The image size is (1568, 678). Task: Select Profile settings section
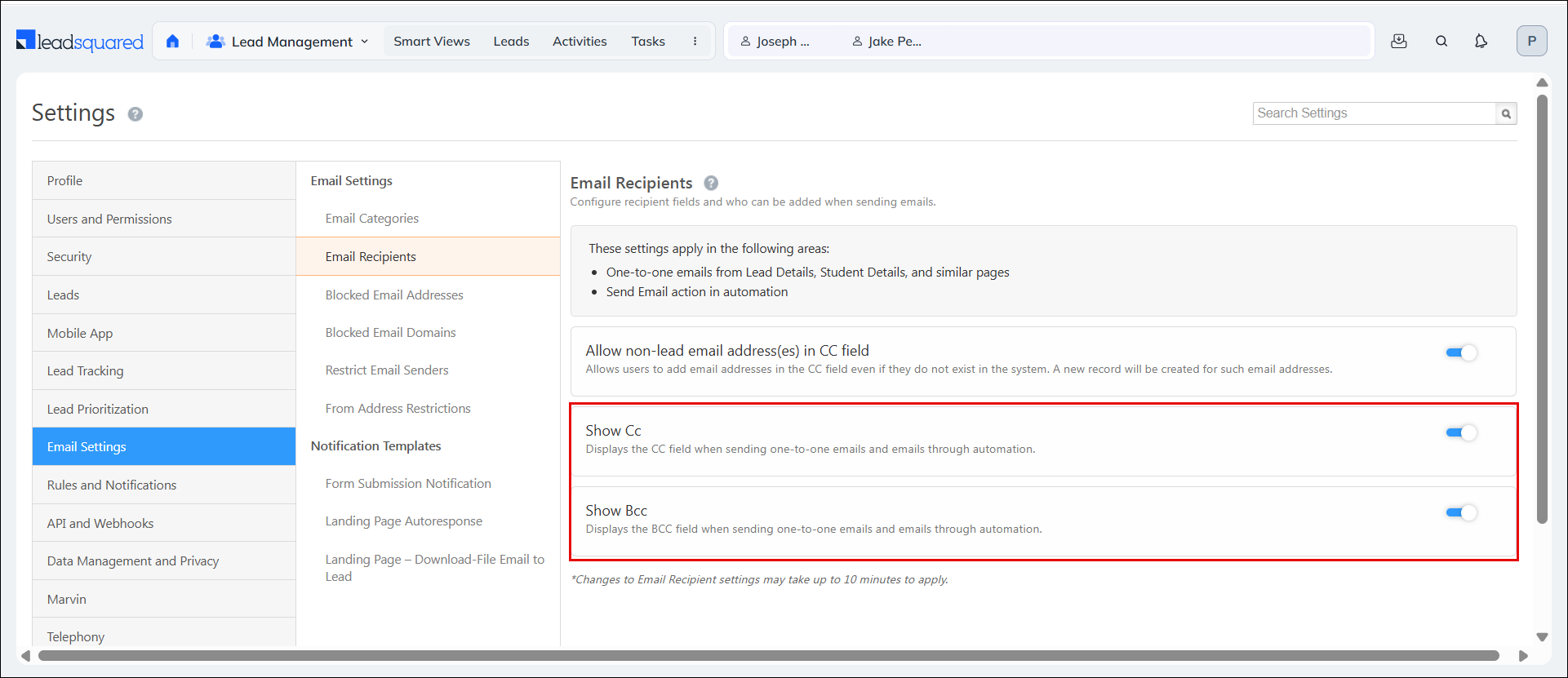(164, 180)
